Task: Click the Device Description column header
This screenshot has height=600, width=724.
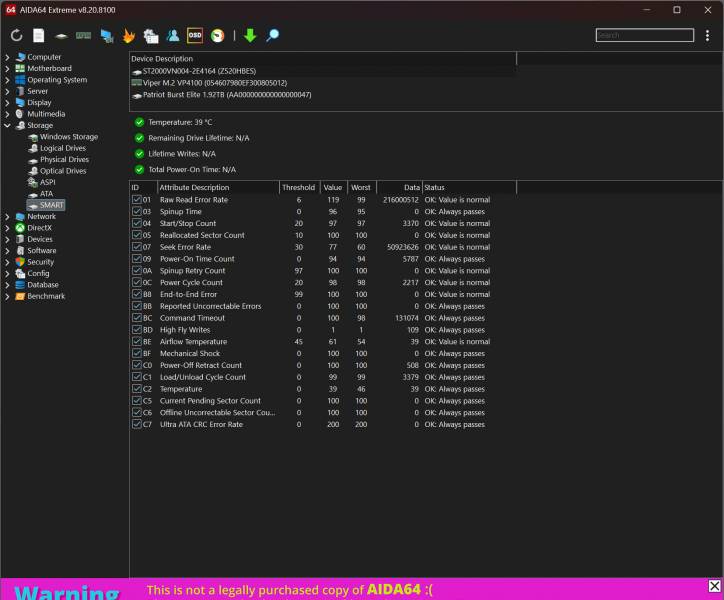Action: point(322,59)
